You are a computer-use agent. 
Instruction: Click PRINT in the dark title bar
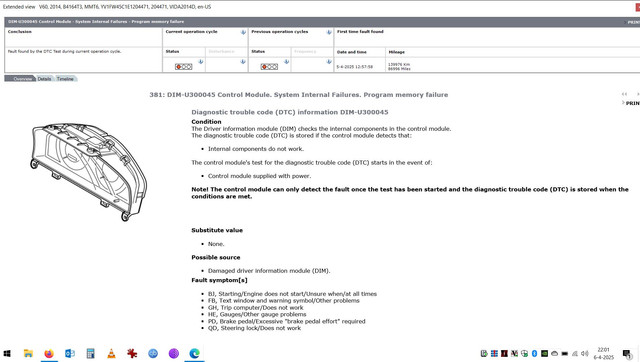pyautogui.click(x=633, y=22)
